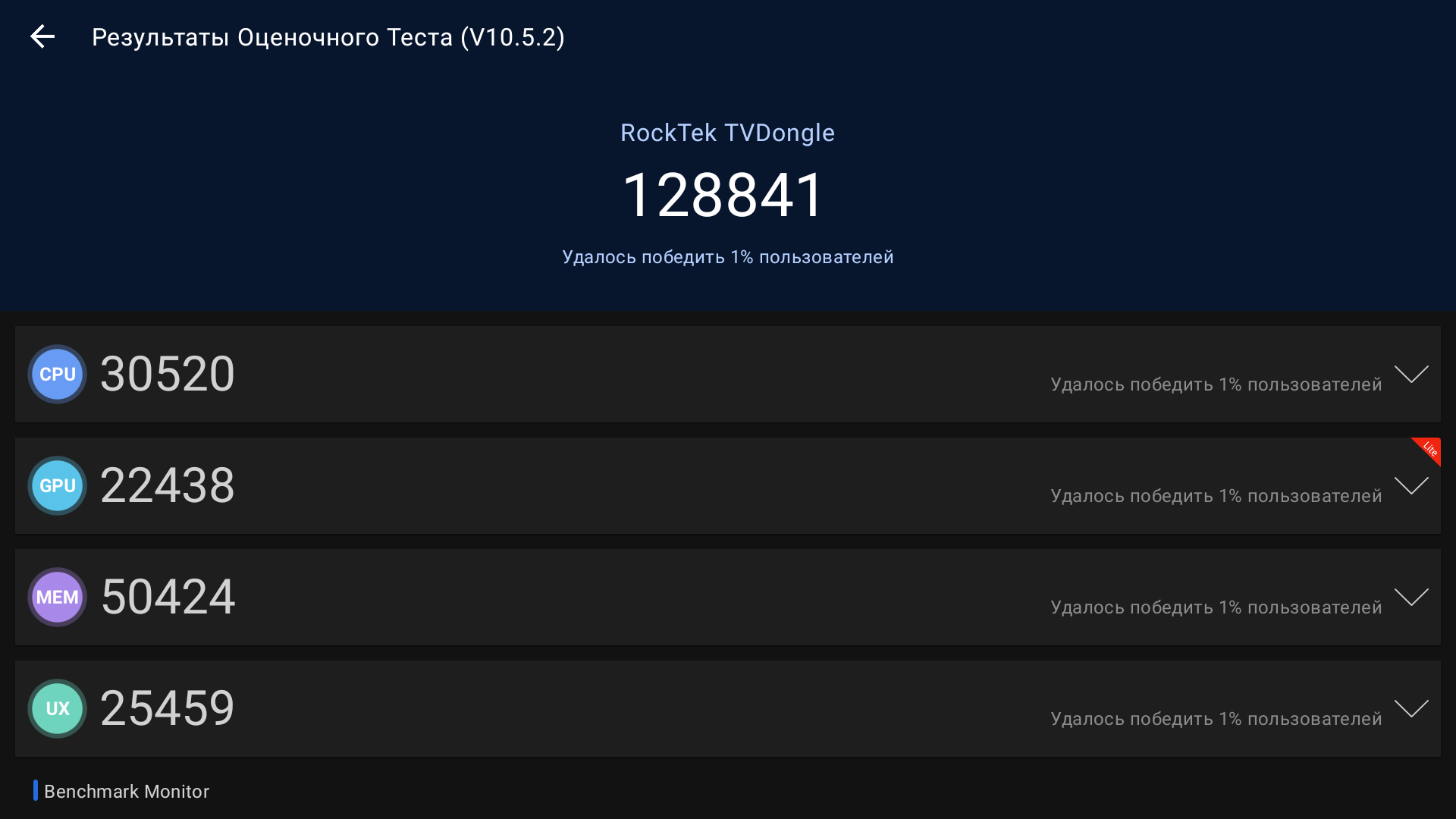Image resolution: width=1456 pixels, height=819 pixels.
Task: Click the UX score value 25459
Action: pyautogui.click(x=168, y=708)
